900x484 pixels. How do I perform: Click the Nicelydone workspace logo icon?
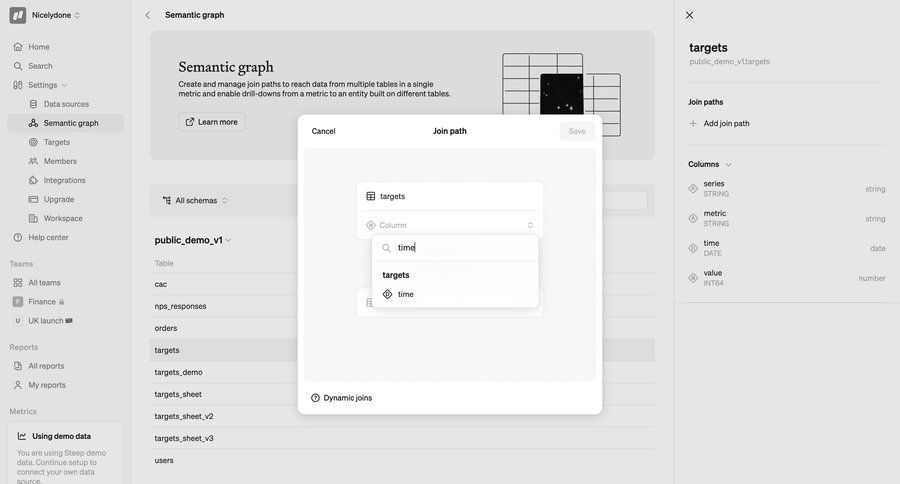coord(18,16)
